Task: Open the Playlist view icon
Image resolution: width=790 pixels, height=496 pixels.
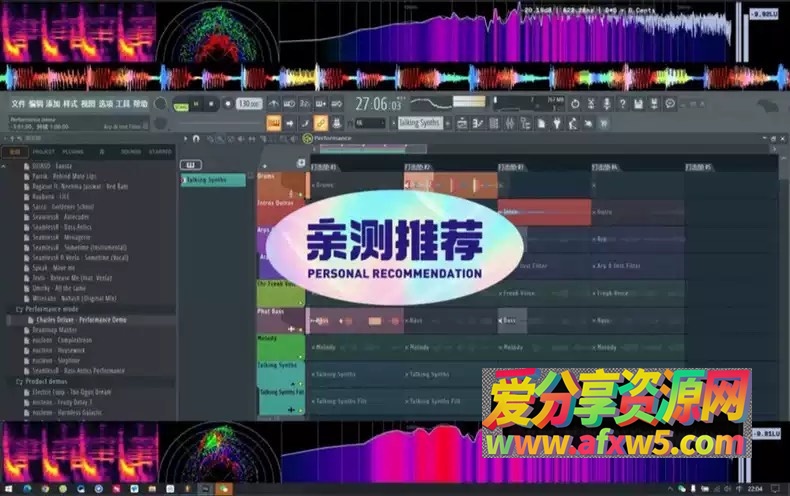Action: click(x=462, y=123)
